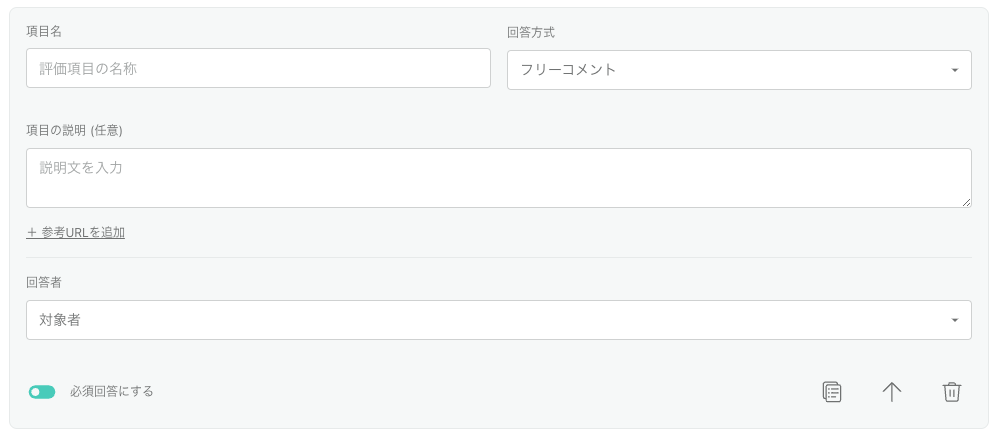The width and height of the screenshot is (1000, 440).
Task: Click the 回答方式 field label
Action: tap(531, 33)
